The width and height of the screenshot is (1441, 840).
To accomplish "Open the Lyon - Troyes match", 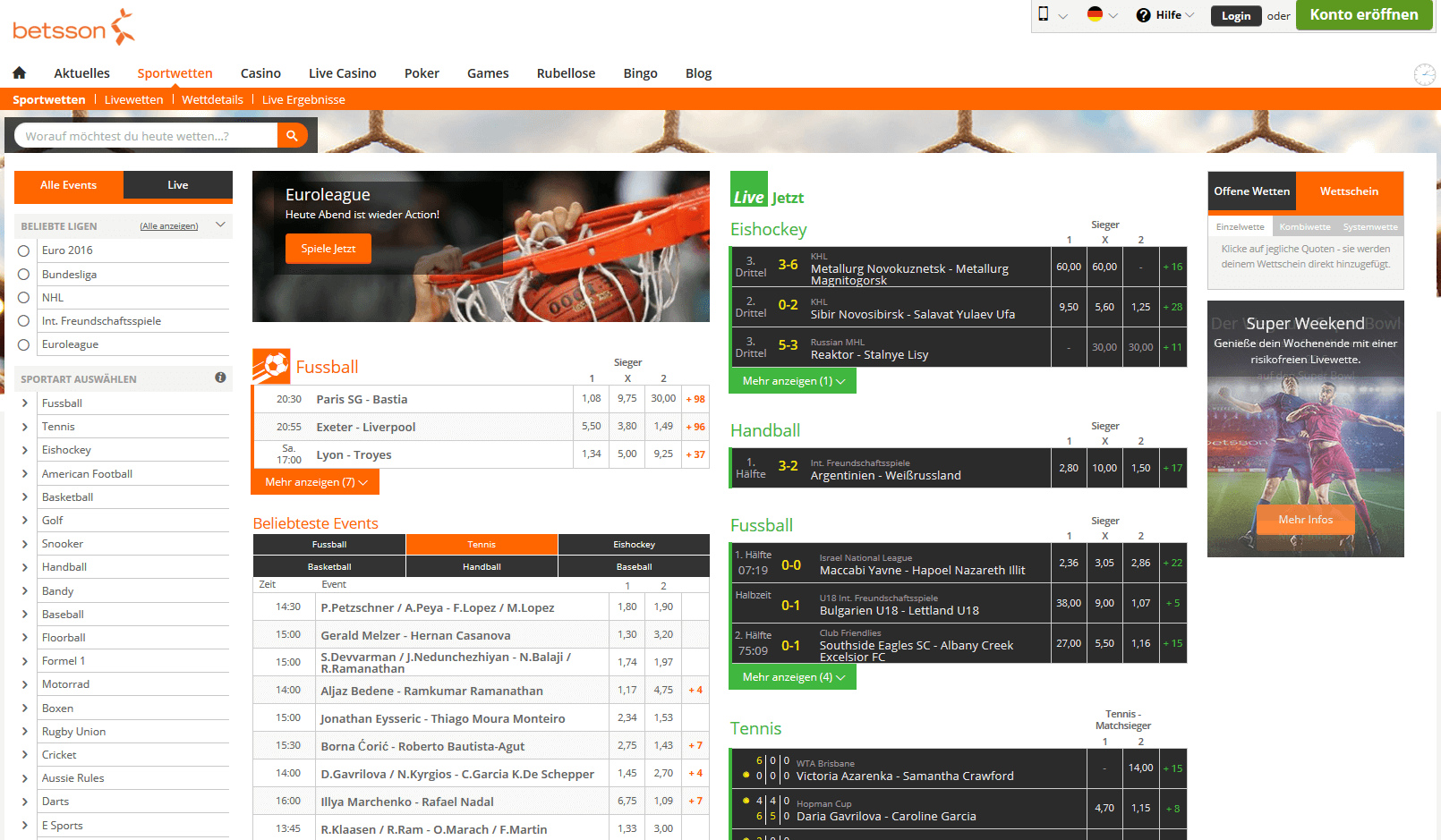I will tap(354, 455).
